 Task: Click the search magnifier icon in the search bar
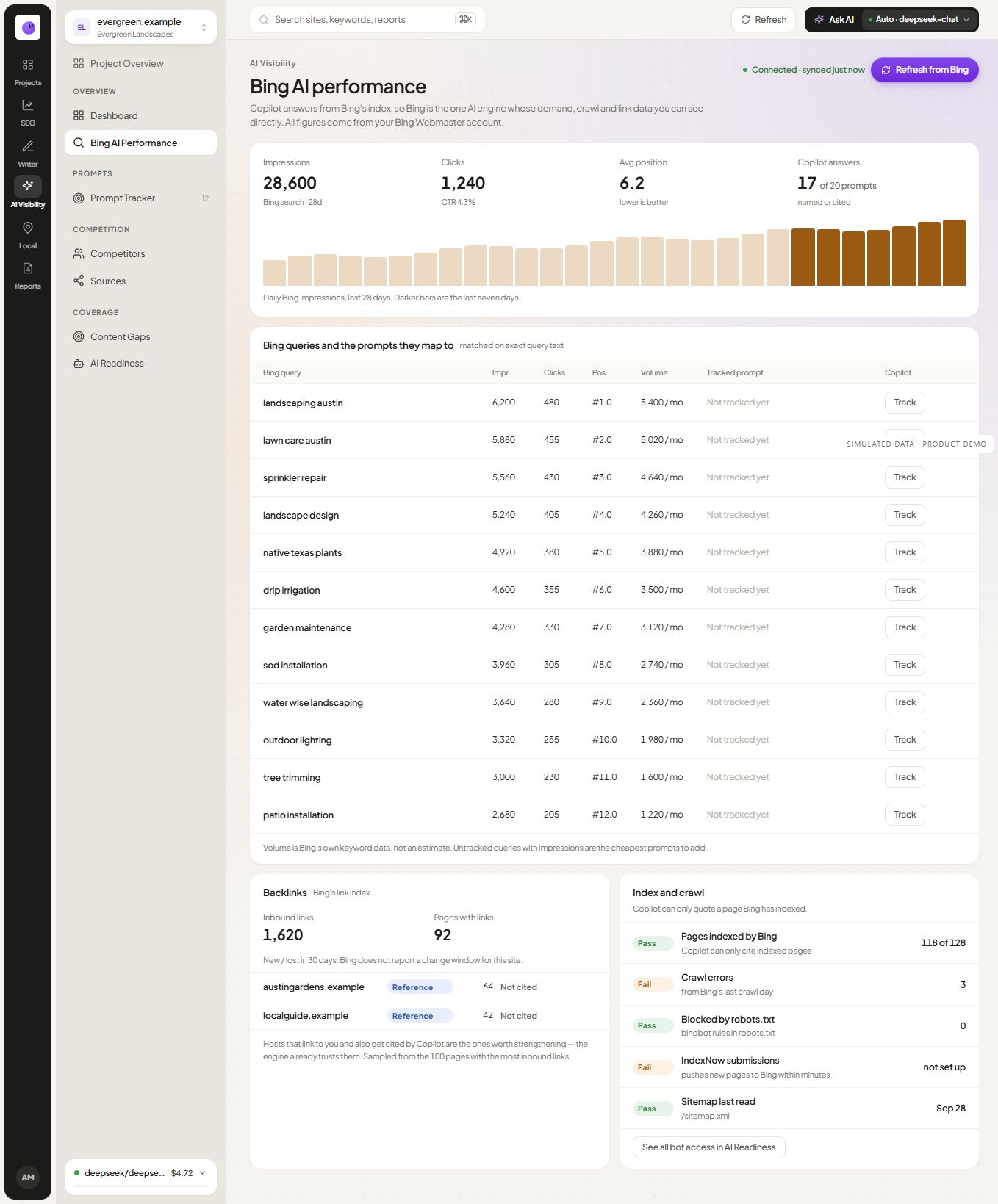[x=264, y=20]
